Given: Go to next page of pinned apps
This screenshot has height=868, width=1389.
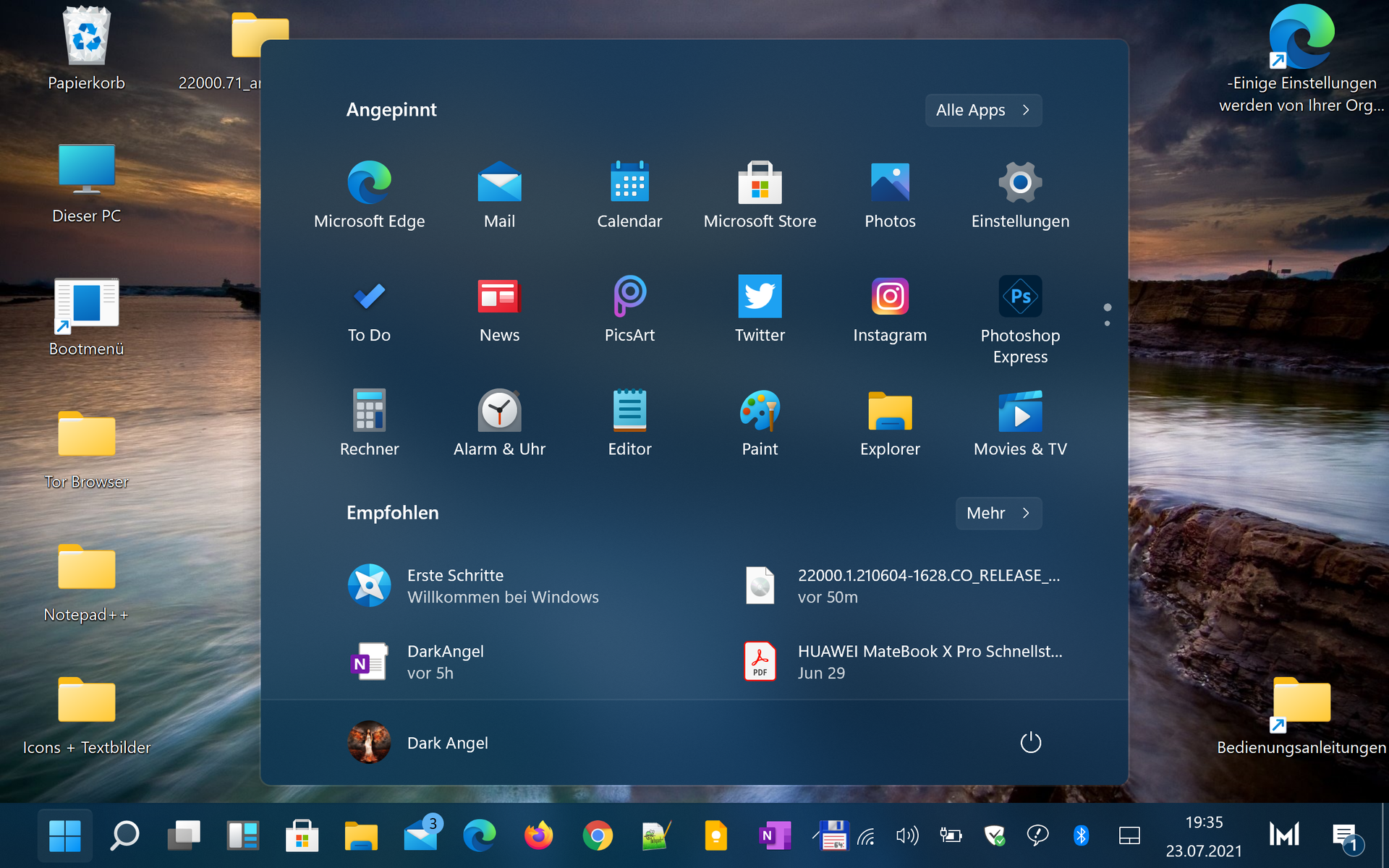Looking at the screenshot, I should pyautogui.click(x=1107, y=323).
